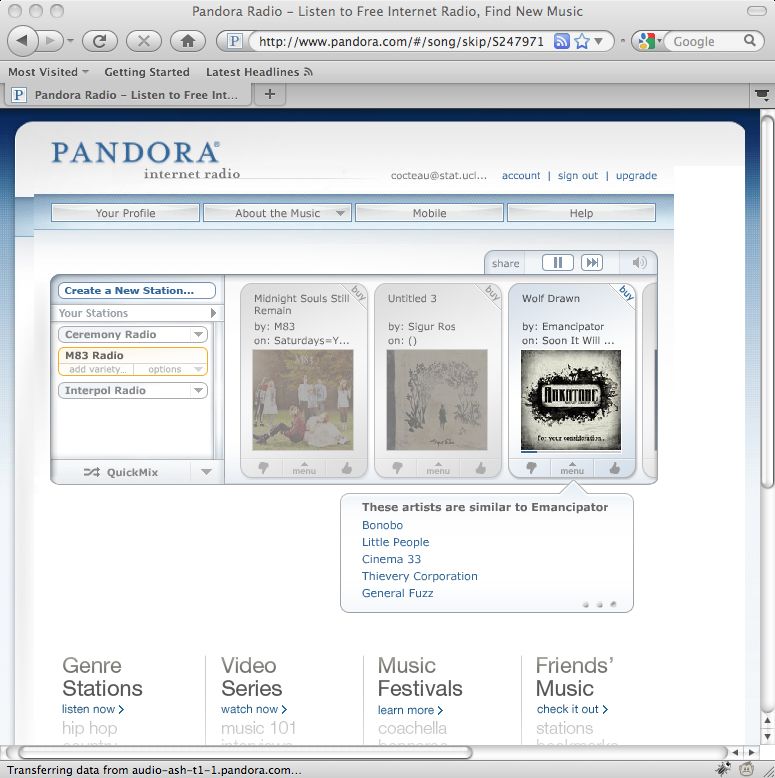
Task: Click the Sigur Ros album artwork
Action: tap(437, 400)
